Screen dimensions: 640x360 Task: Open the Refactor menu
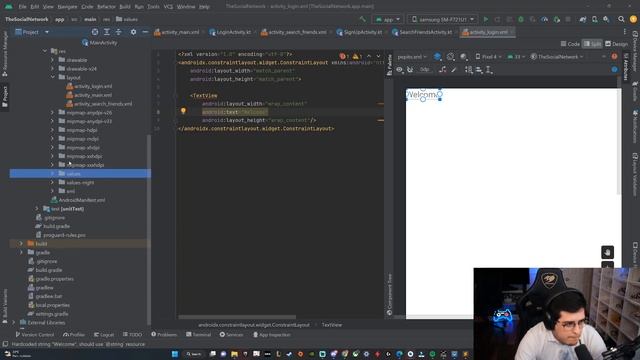[106, 7]
